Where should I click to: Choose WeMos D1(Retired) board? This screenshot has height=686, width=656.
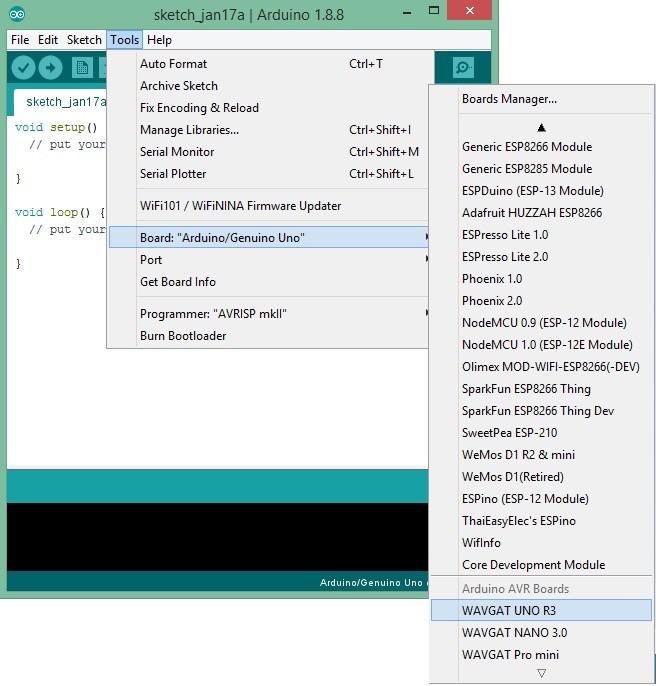coord(541,477)
